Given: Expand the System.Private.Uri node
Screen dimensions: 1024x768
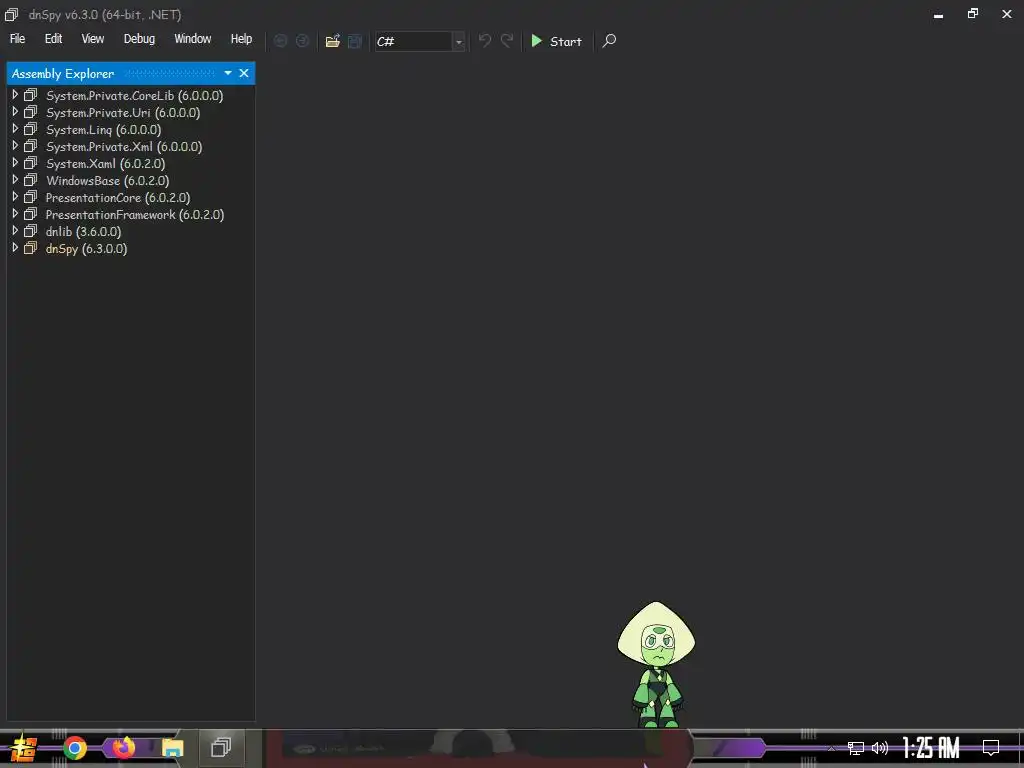Looking at the screenshot, I should point(15,112).
